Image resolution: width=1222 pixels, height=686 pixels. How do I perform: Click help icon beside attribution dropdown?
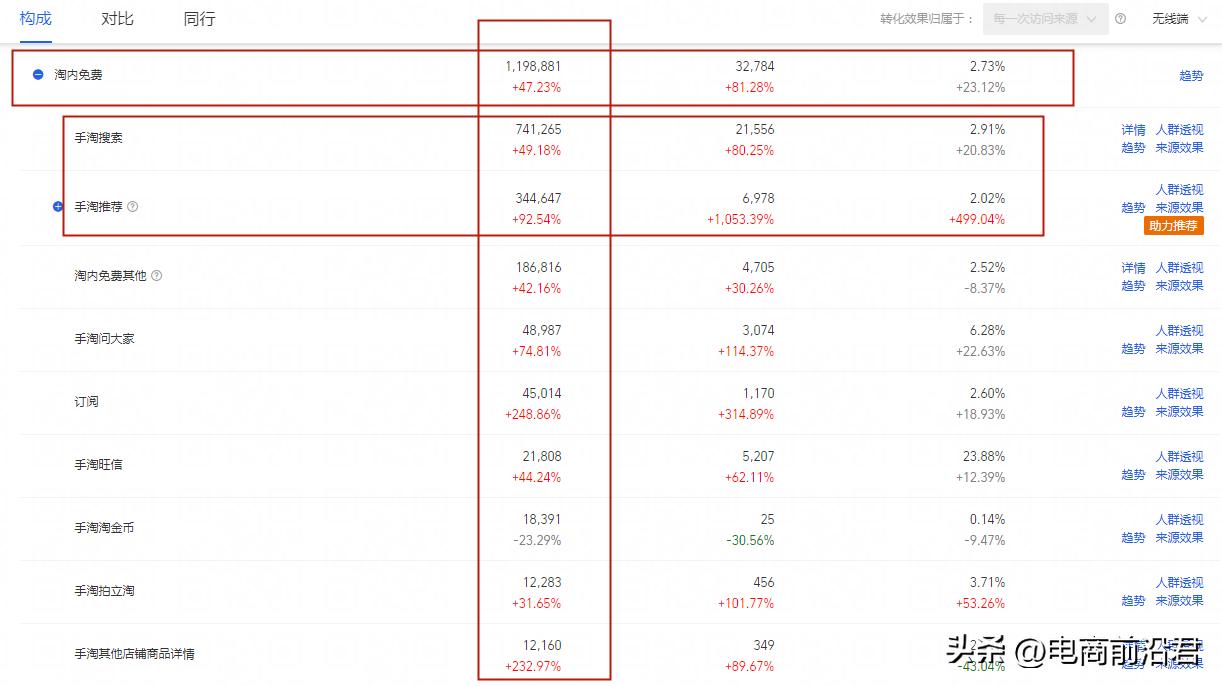point(1120,19)
